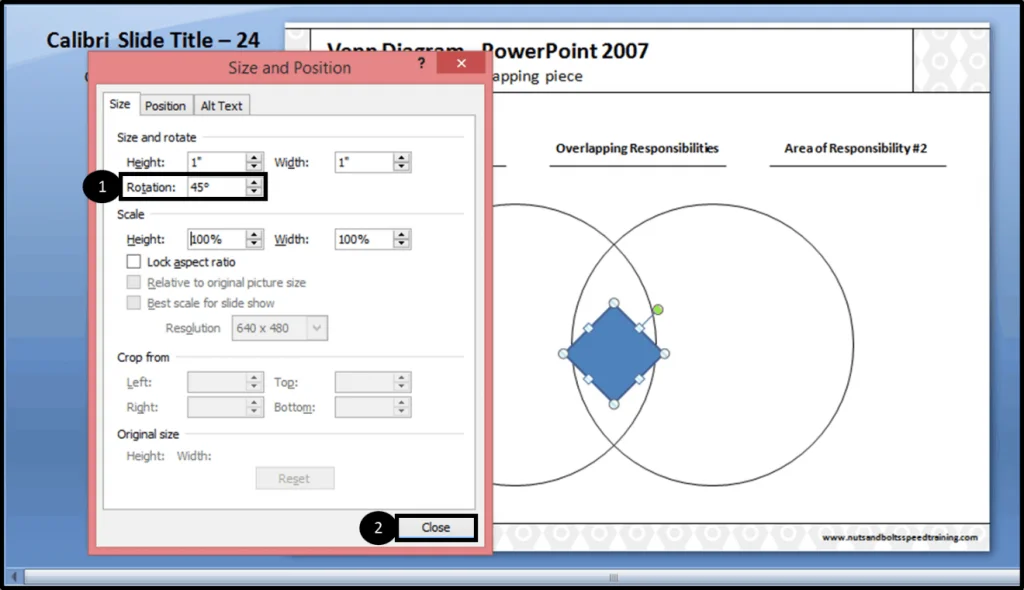Click the diamond's left corner handle
Image resolution: width=1024 pixels, height=590 pixels.
[563, 353]
